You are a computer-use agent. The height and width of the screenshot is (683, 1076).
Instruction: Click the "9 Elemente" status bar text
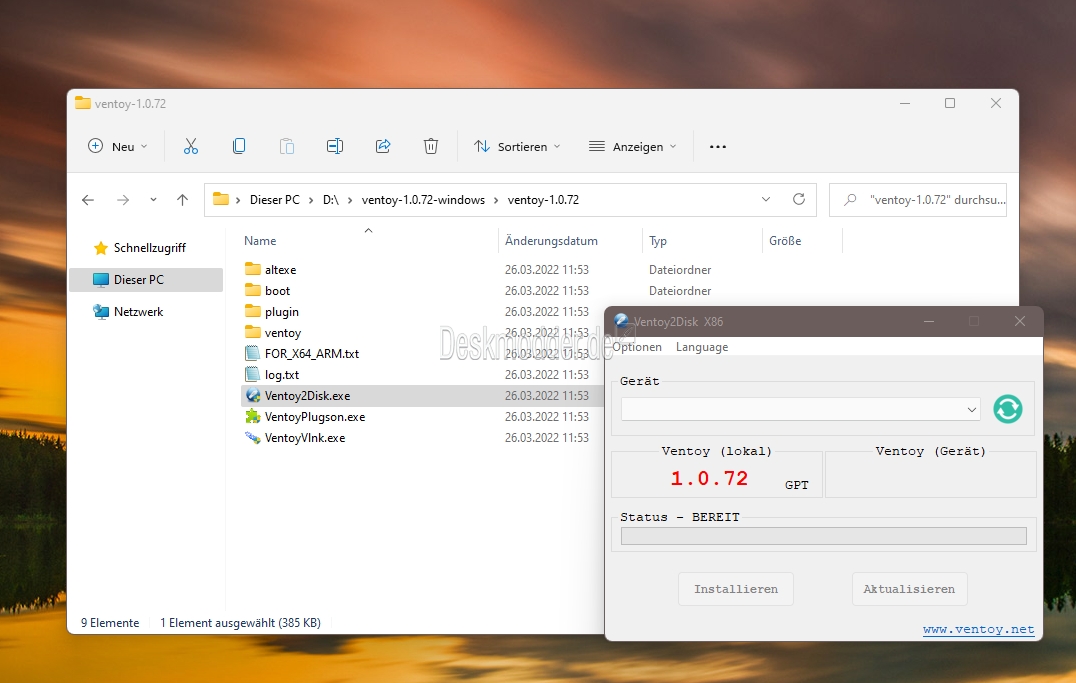pos(110,623)
